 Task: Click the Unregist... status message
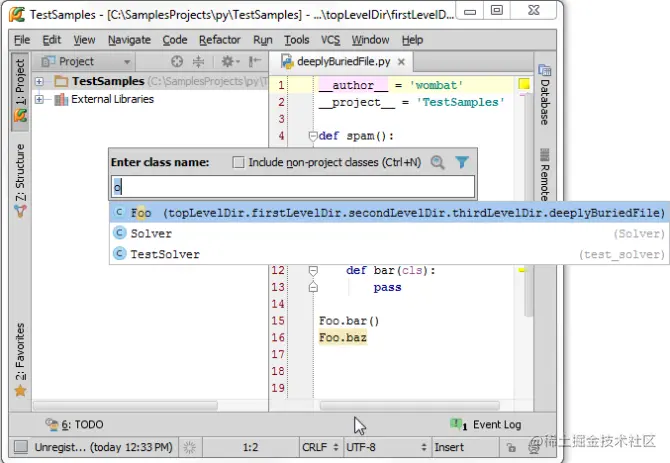pyautogui.click(x=103, y=447)
